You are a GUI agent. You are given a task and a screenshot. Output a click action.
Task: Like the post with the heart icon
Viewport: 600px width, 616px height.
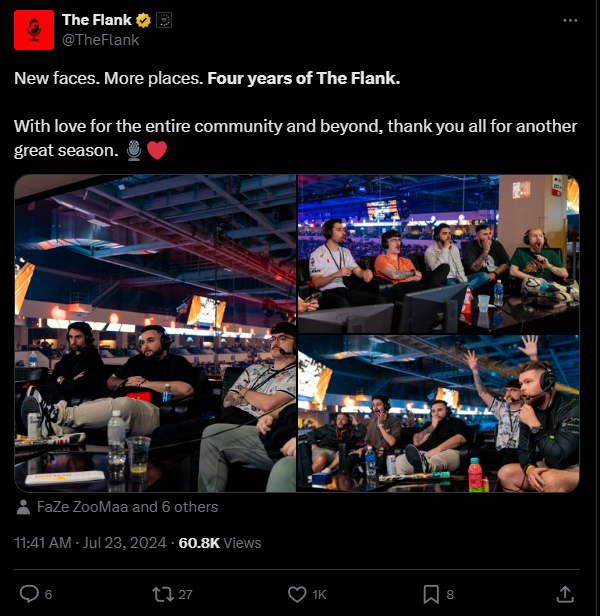[x=297, y=594]
